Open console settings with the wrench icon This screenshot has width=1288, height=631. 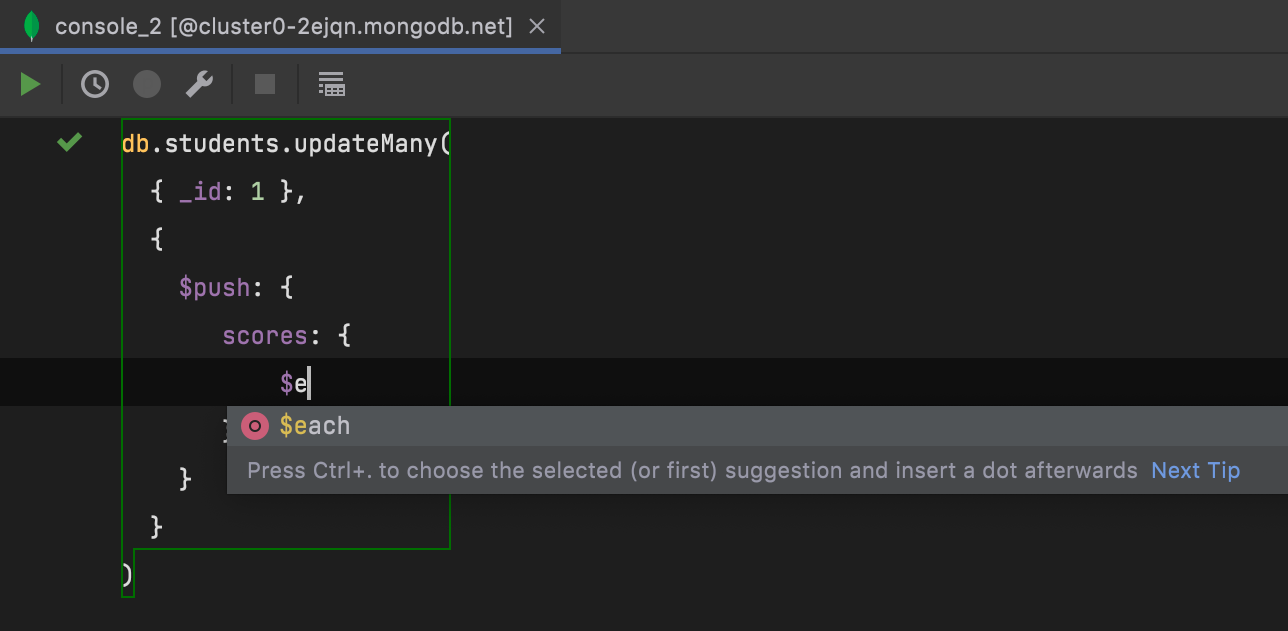click(x=199, y=85)
